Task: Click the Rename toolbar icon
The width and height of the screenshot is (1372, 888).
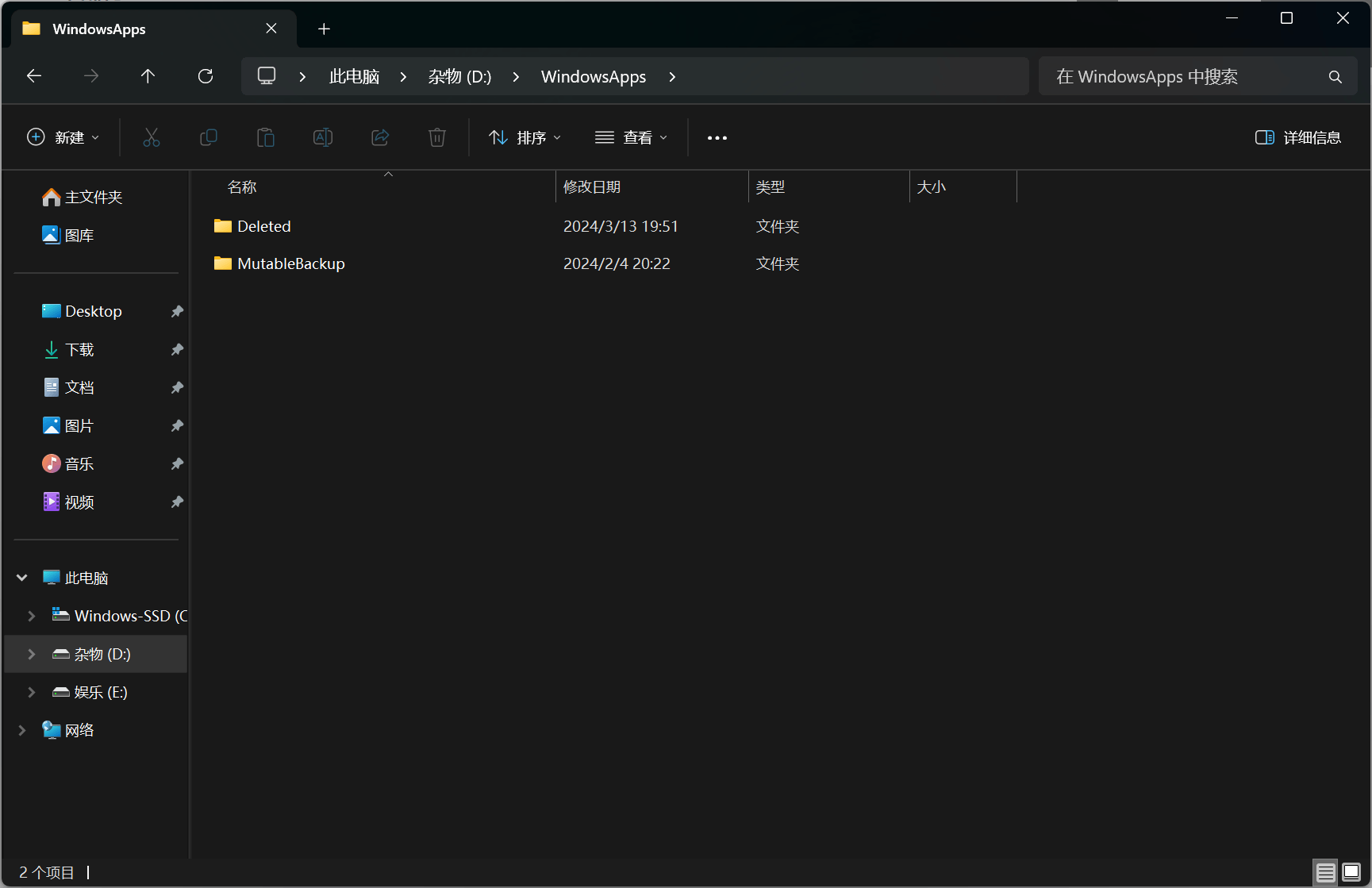Action: pos(323,137)
